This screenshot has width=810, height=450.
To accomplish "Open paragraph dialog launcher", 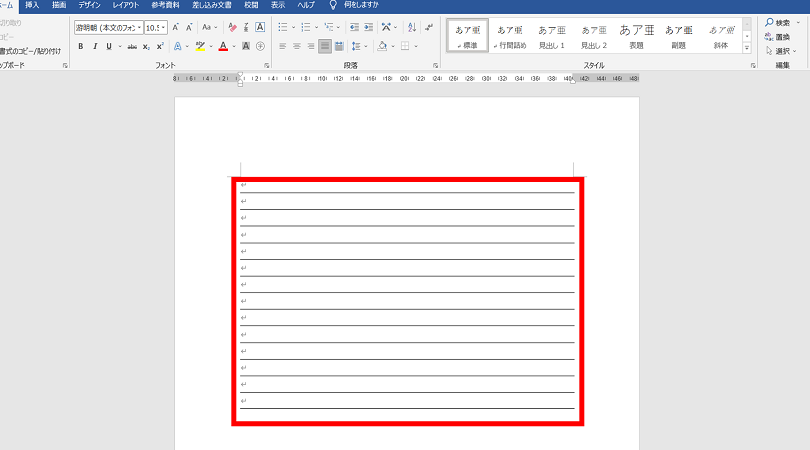I will 435,66.
